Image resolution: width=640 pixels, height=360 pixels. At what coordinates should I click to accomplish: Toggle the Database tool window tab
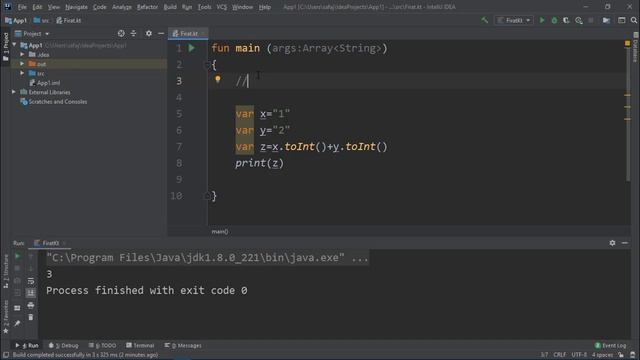636,48
